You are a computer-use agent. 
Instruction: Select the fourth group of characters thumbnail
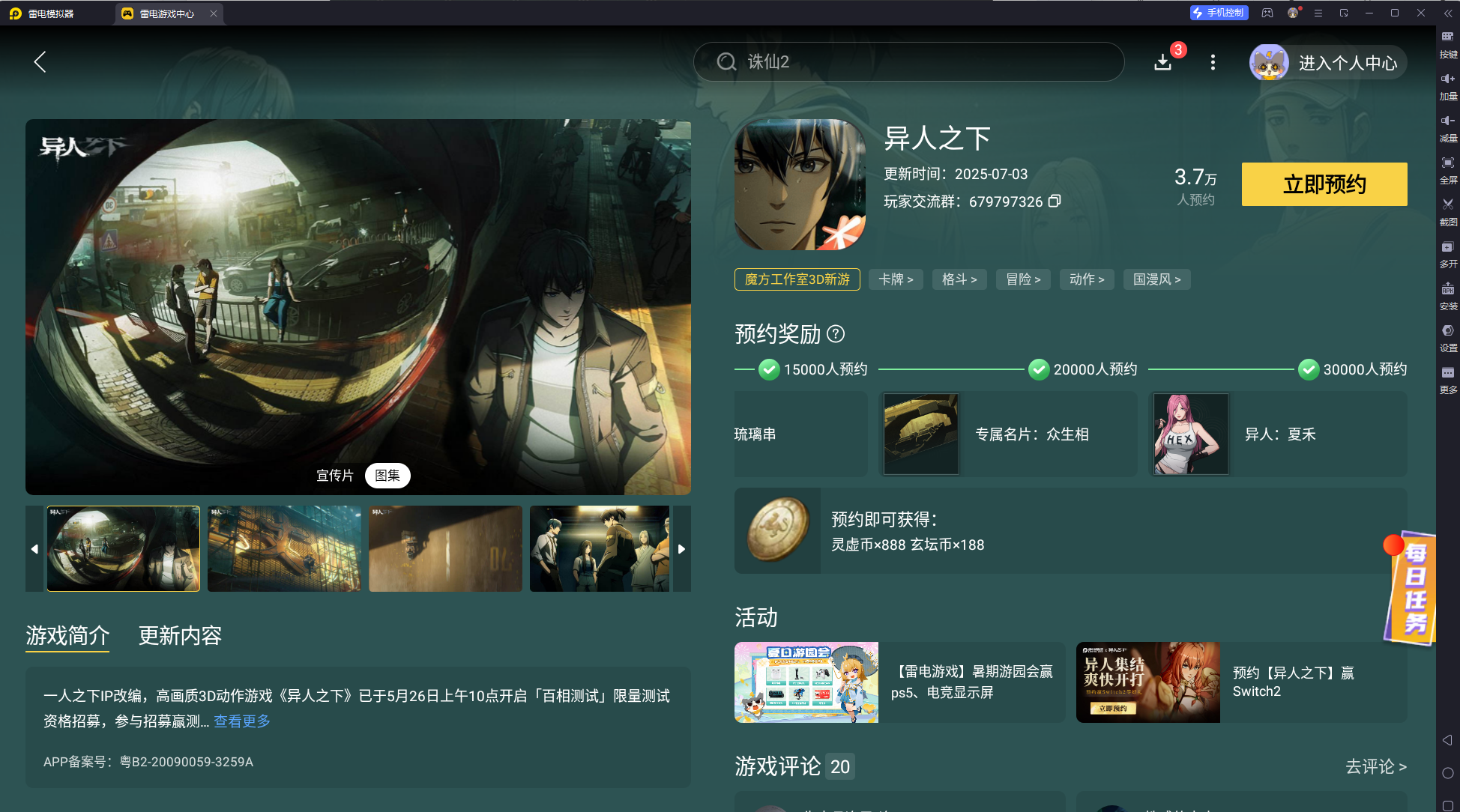coord(600,549)
